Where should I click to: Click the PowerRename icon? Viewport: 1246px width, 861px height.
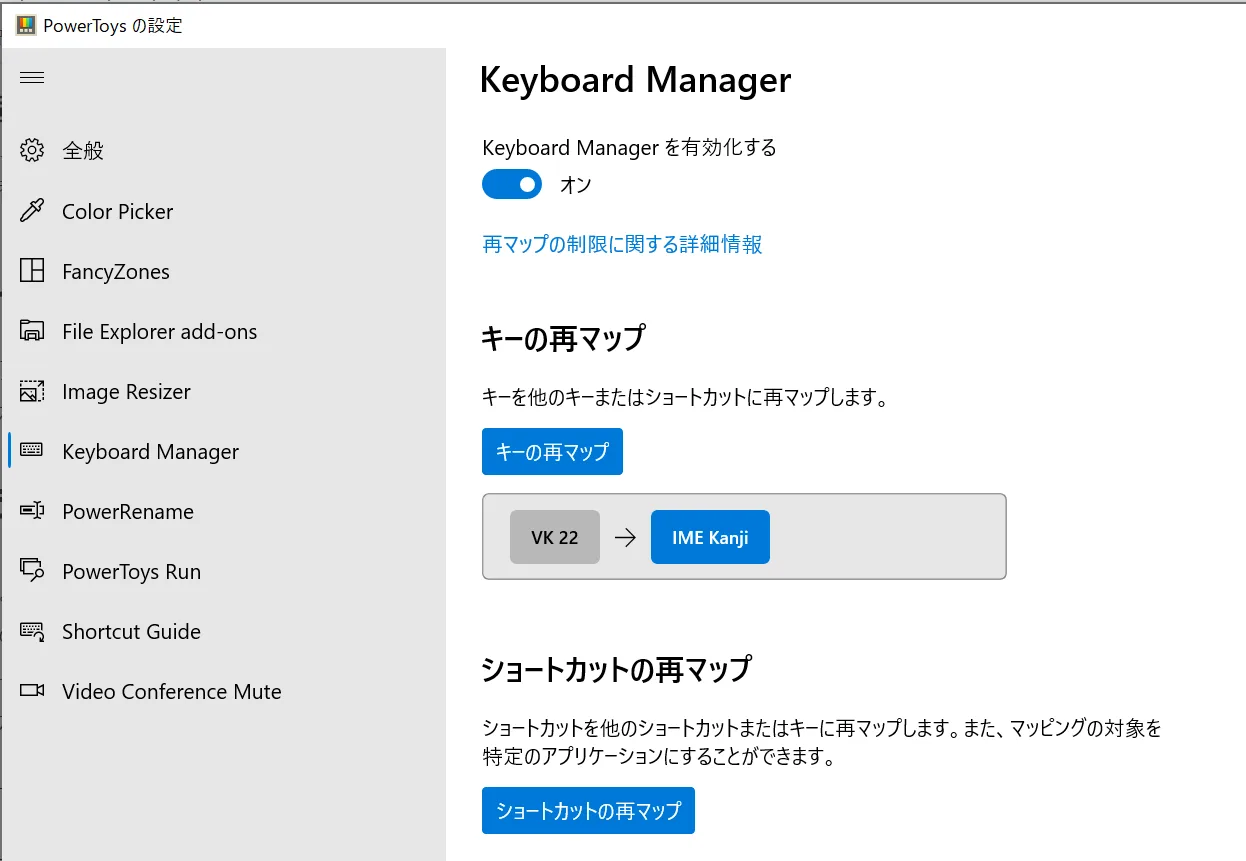pos(32,511)
